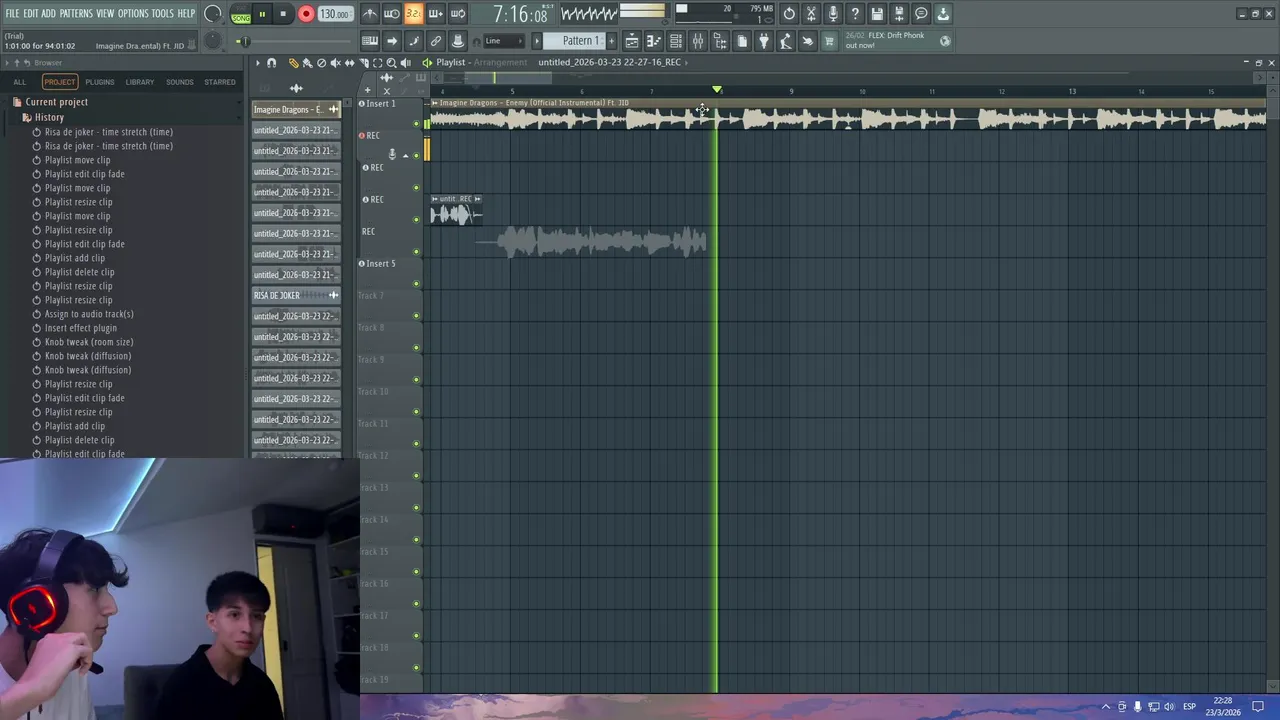Open the PATTERNS menu
The width and height of the screenshot is (1280, 720).
point(76,13)
